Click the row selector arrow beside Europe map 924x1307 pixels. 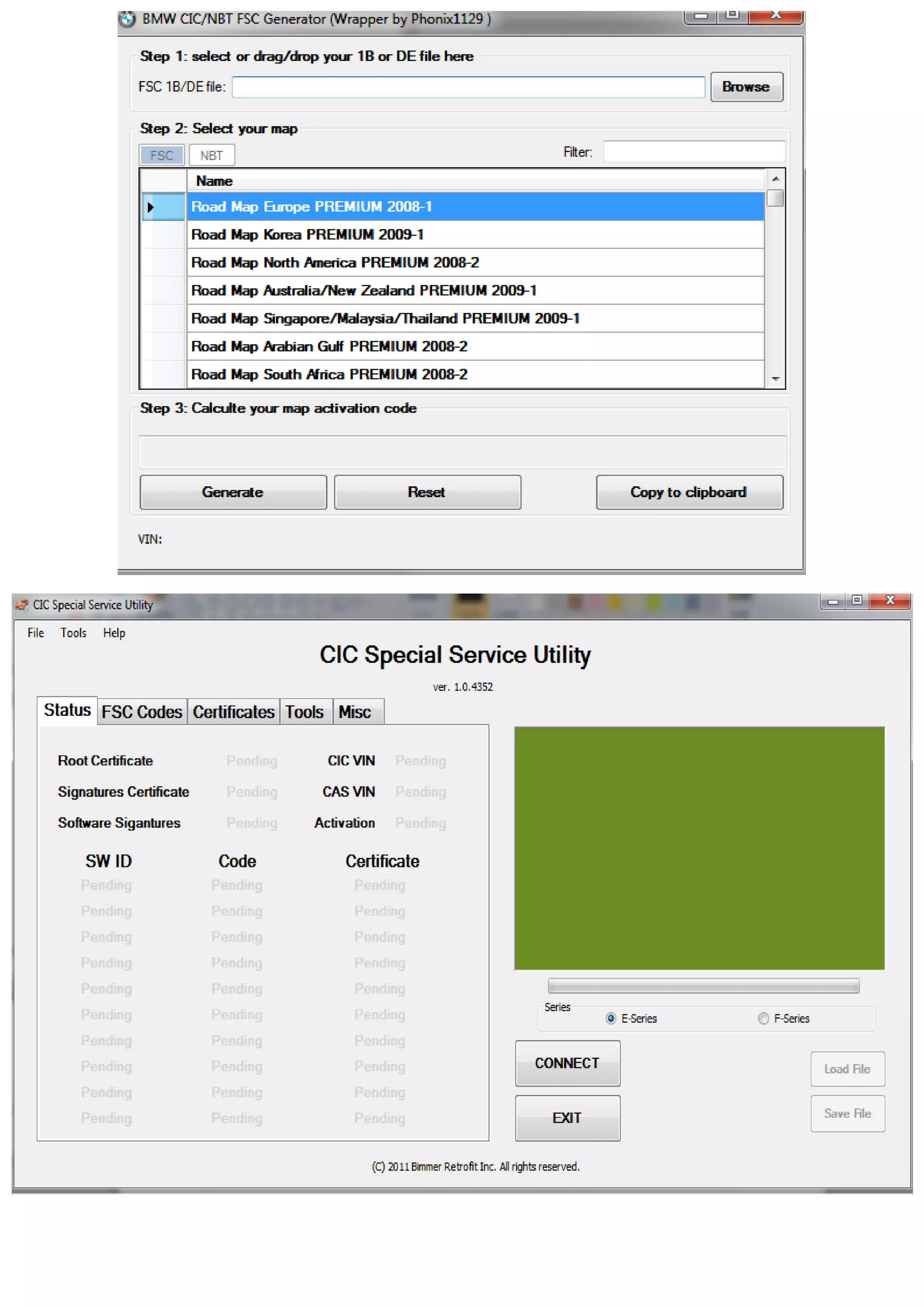[x=151, y=207]
